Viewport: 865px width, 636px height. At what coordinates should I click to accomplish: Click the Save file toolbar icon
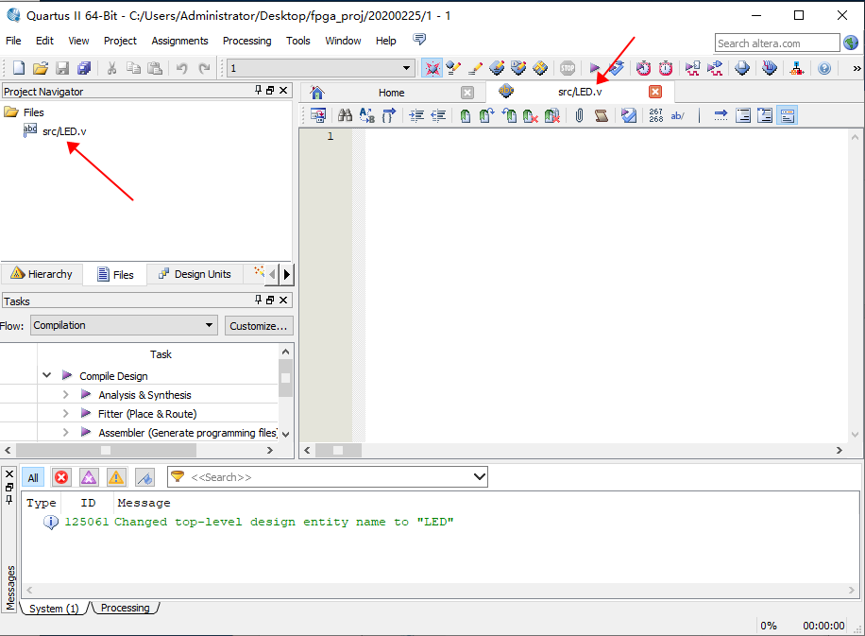[x=62, y=68]
